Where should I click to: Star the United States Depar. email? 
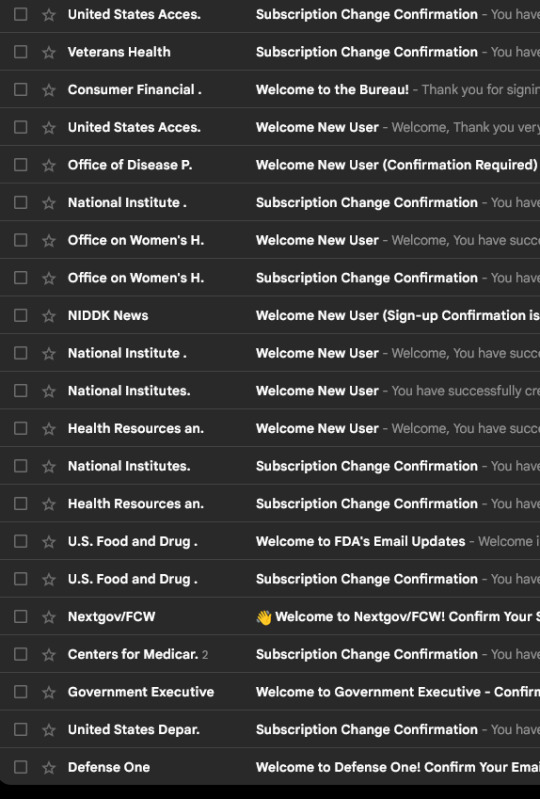(x=49, y=731)
